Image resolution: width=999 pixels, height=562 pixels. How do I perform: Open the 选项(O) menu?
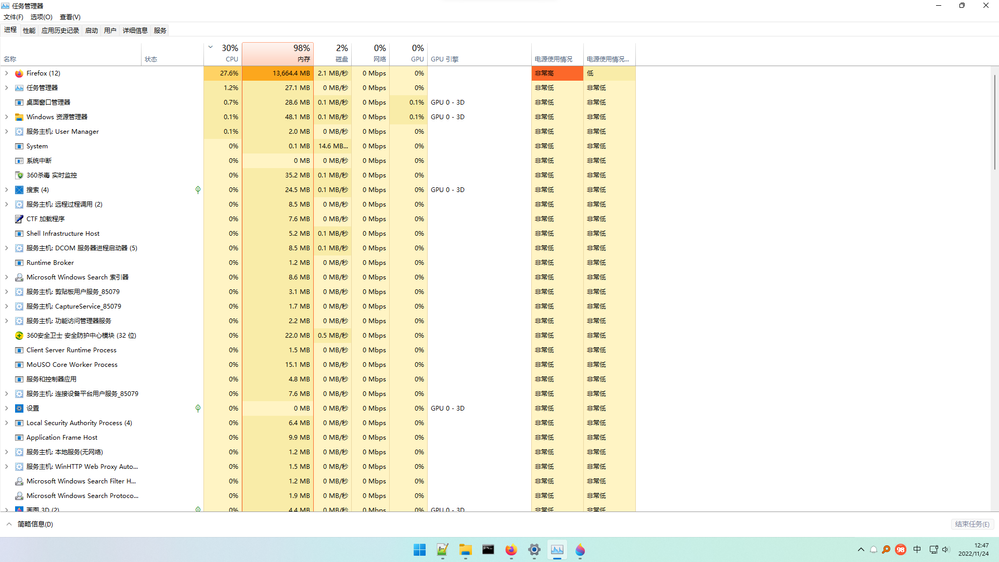(x=41, y=17)
